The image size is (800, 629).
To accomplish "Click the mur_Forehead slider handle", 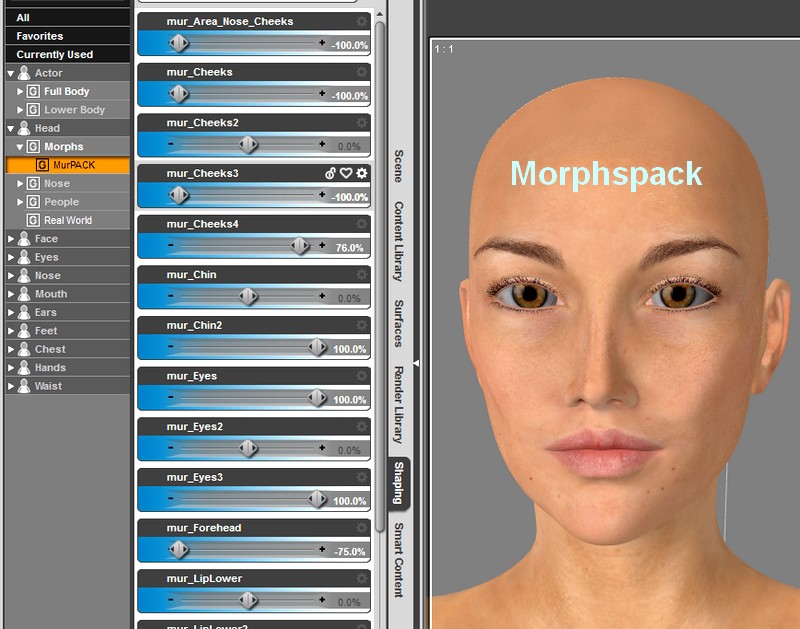I will click(x=179, y=550).
